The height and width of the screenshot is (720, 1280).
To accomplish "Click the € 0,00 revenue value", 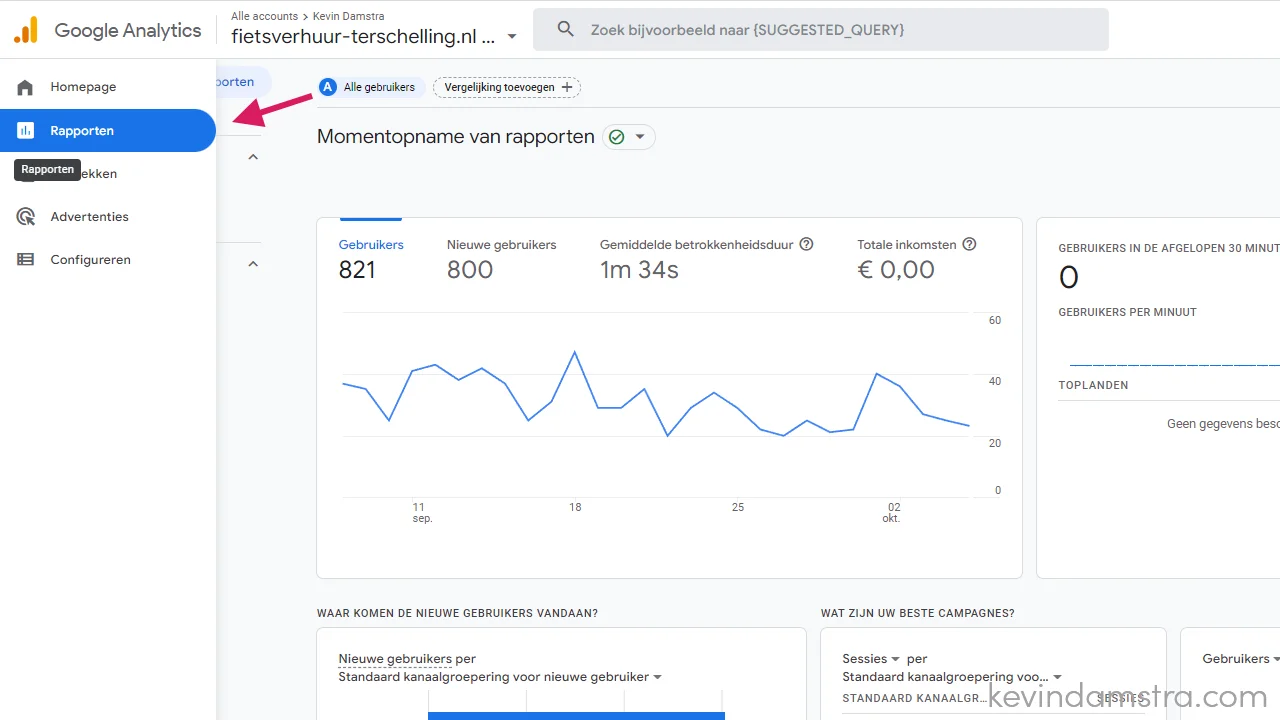I will pos(896,269).
